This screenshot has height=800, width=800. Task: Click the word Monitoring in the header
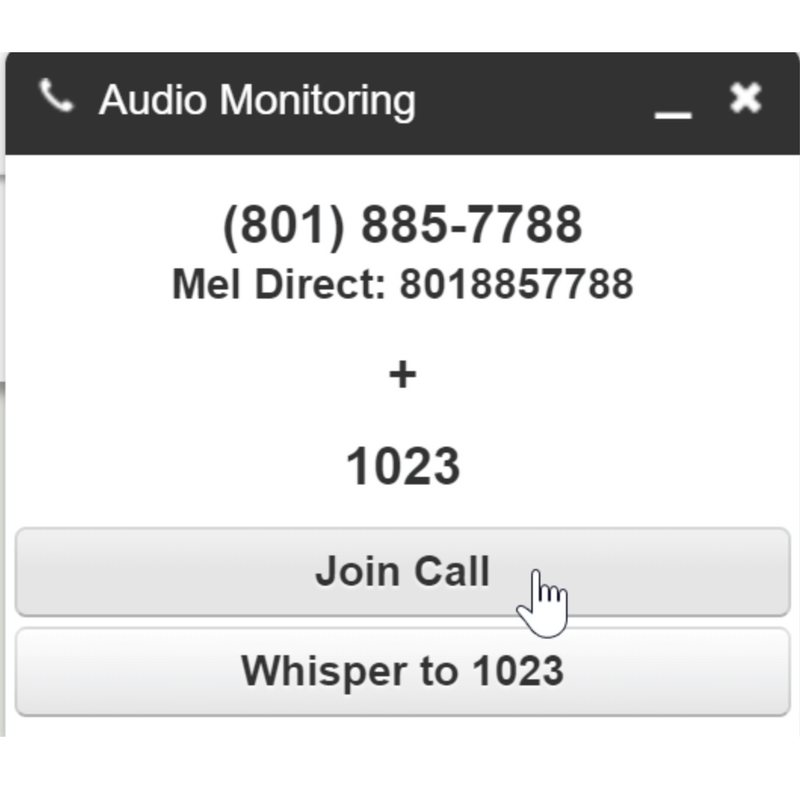click(317, 101)
